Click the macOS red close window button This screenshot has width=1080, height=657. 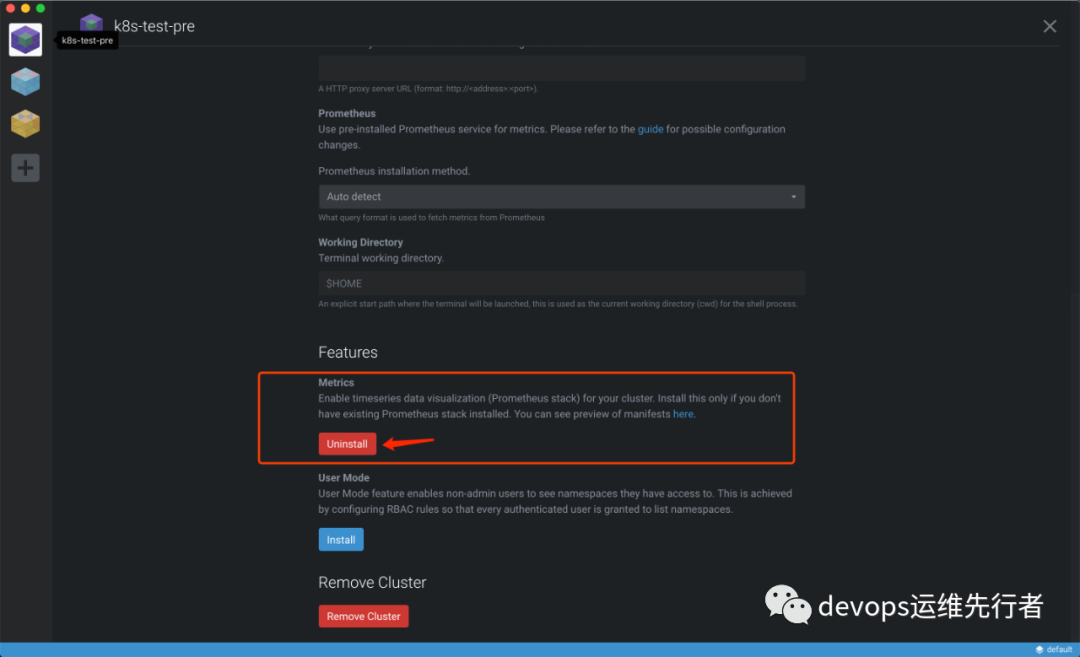point(10,8)
